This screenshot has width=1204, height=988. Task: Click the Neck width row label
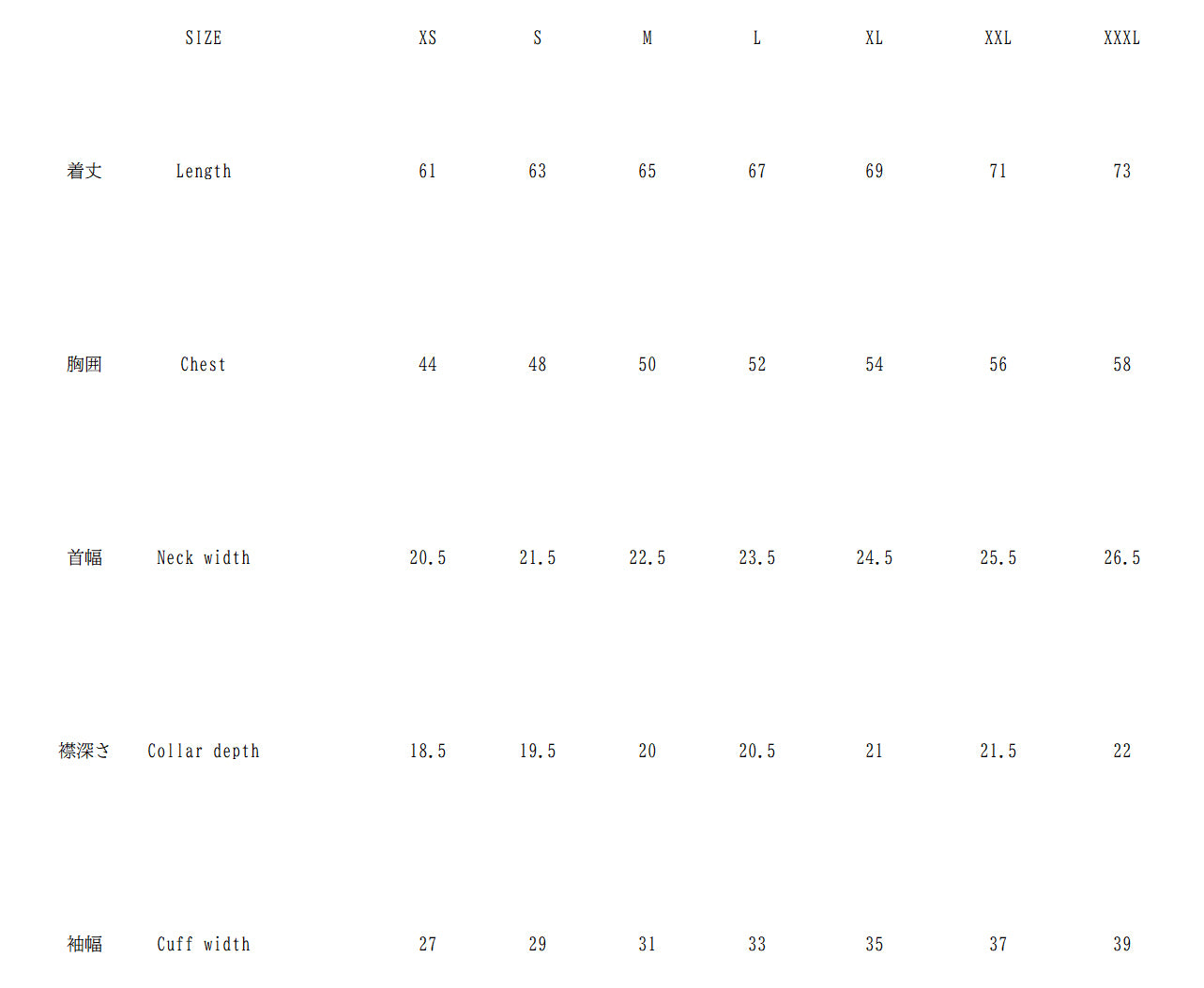pyautogui.click(x=204, y=558)
